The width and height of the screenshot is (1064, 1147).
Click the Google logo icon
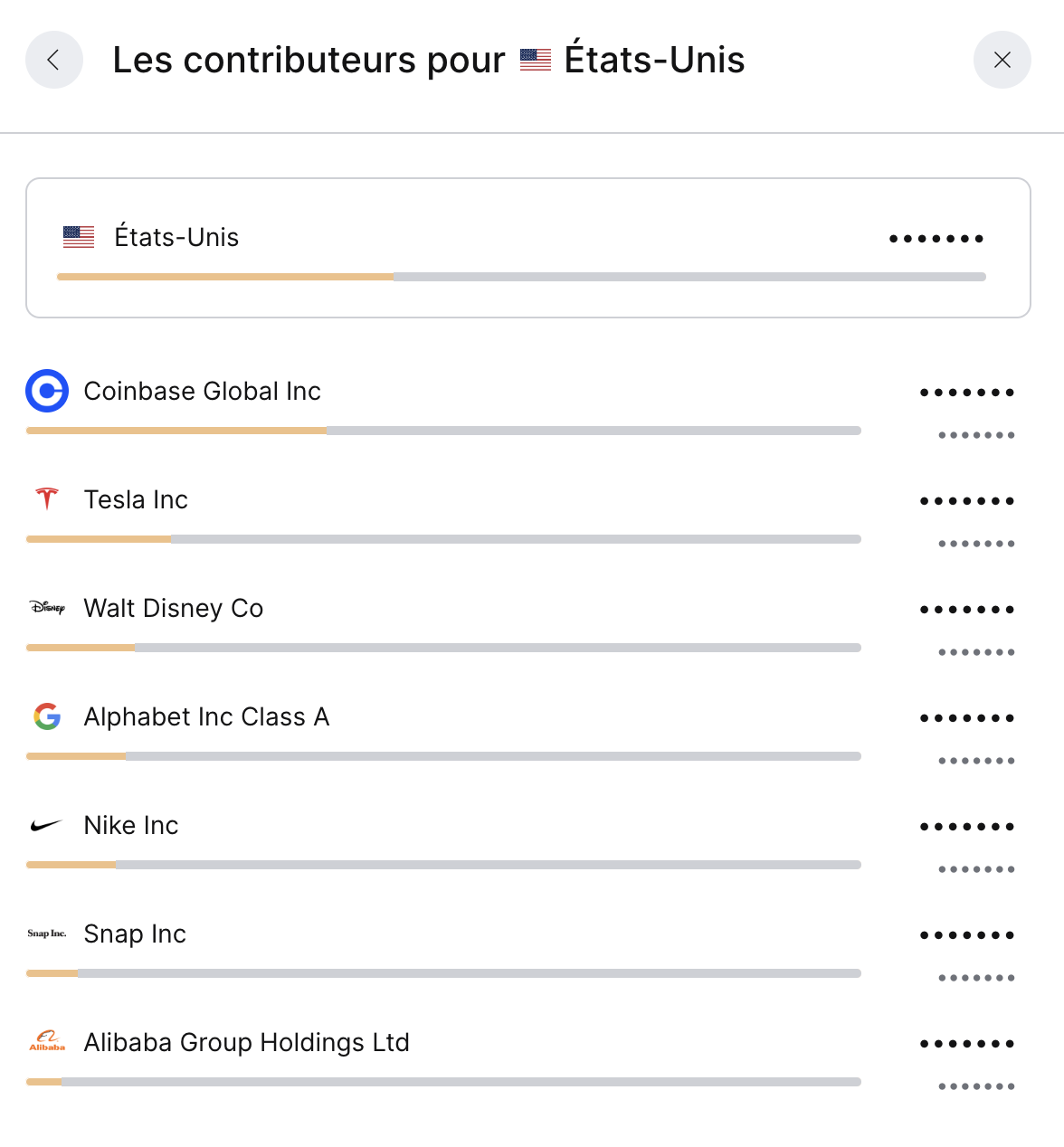point(47,716)
